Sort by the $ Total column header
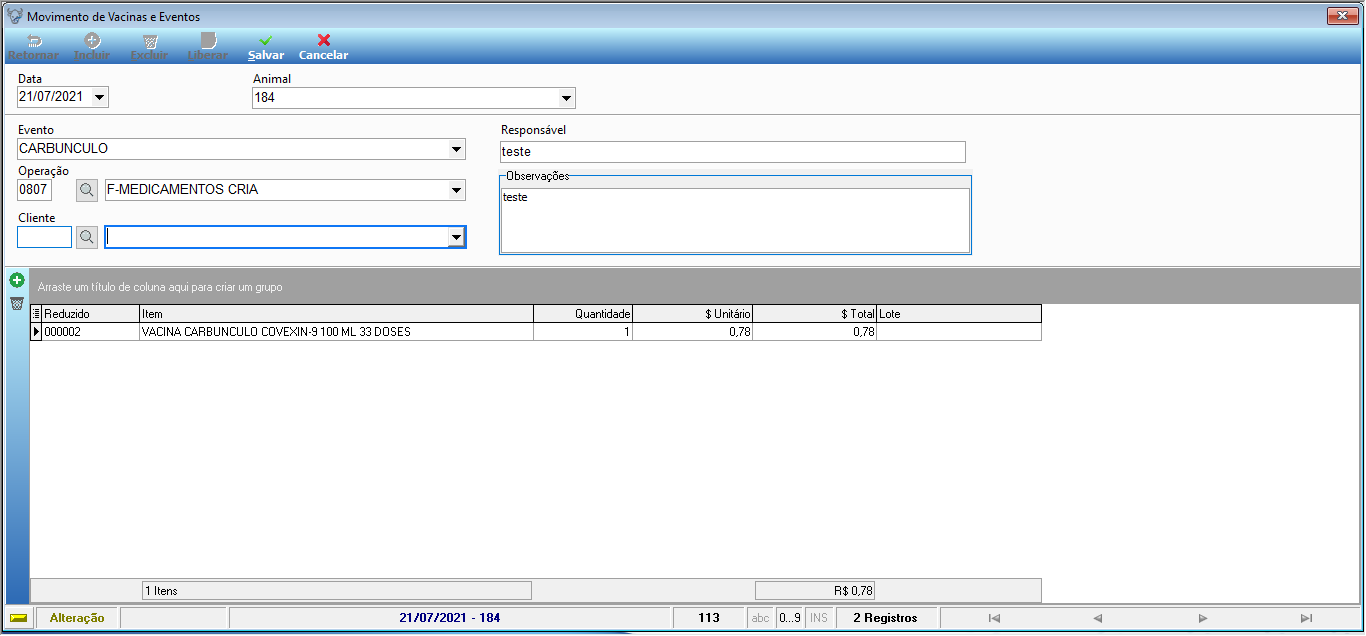1366x636 pixels. (x=815, y=314)
